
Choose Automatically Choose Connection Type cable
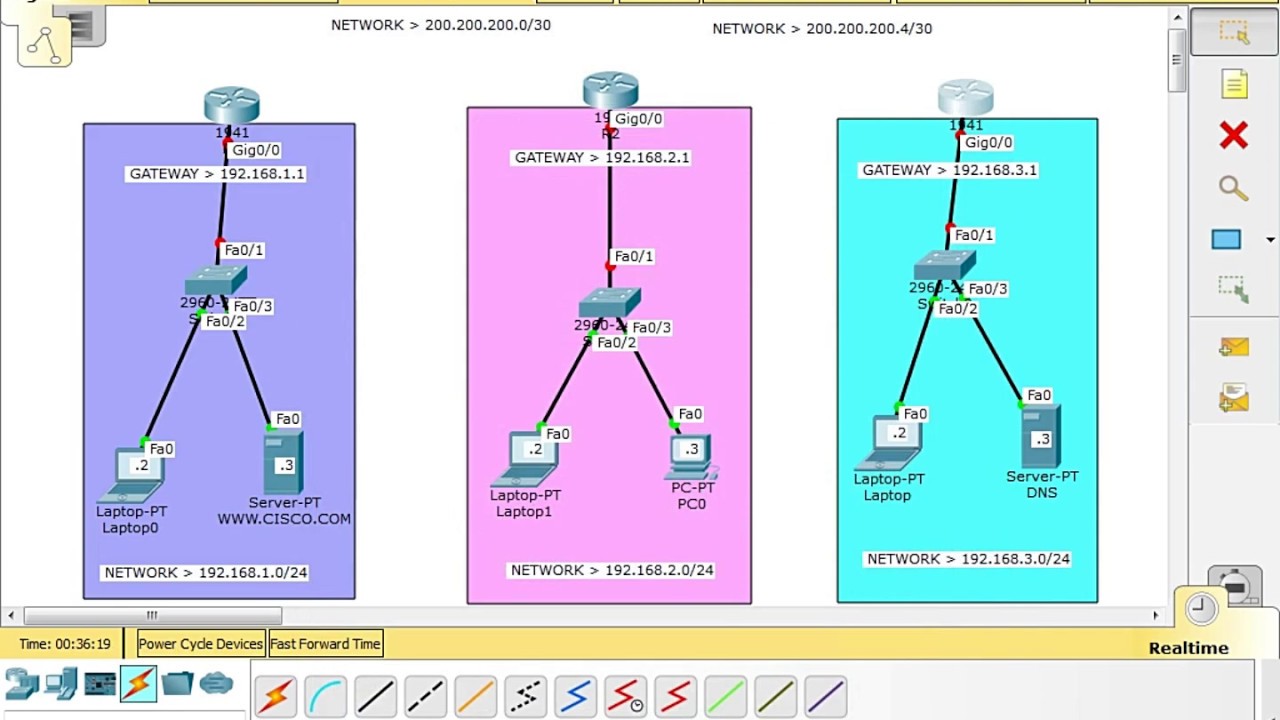pos(275,696)
